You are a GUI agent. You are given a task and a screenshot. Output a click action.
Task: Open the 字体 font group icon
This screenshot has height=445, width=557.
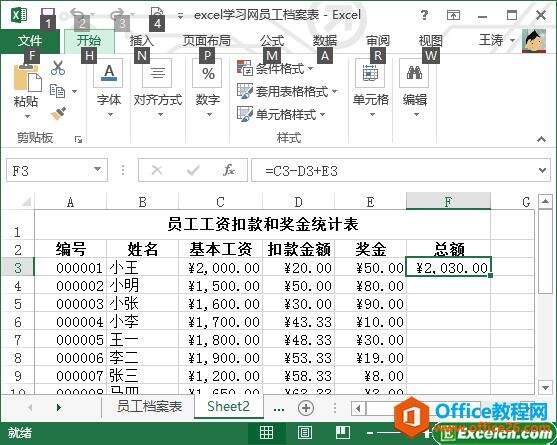(x=109, y=73)
